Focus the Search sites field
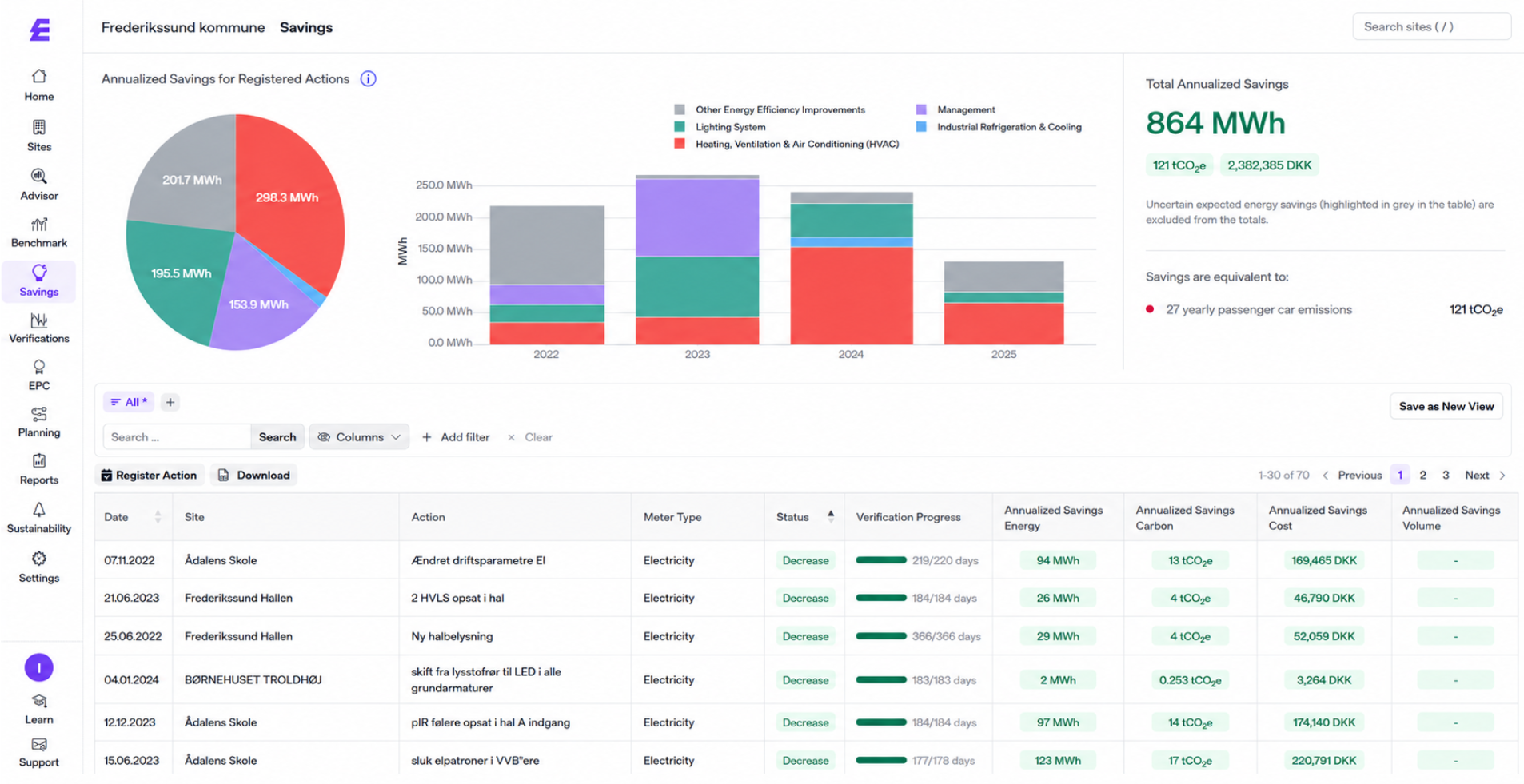The image size is (1524, 784). (1431, 26)
